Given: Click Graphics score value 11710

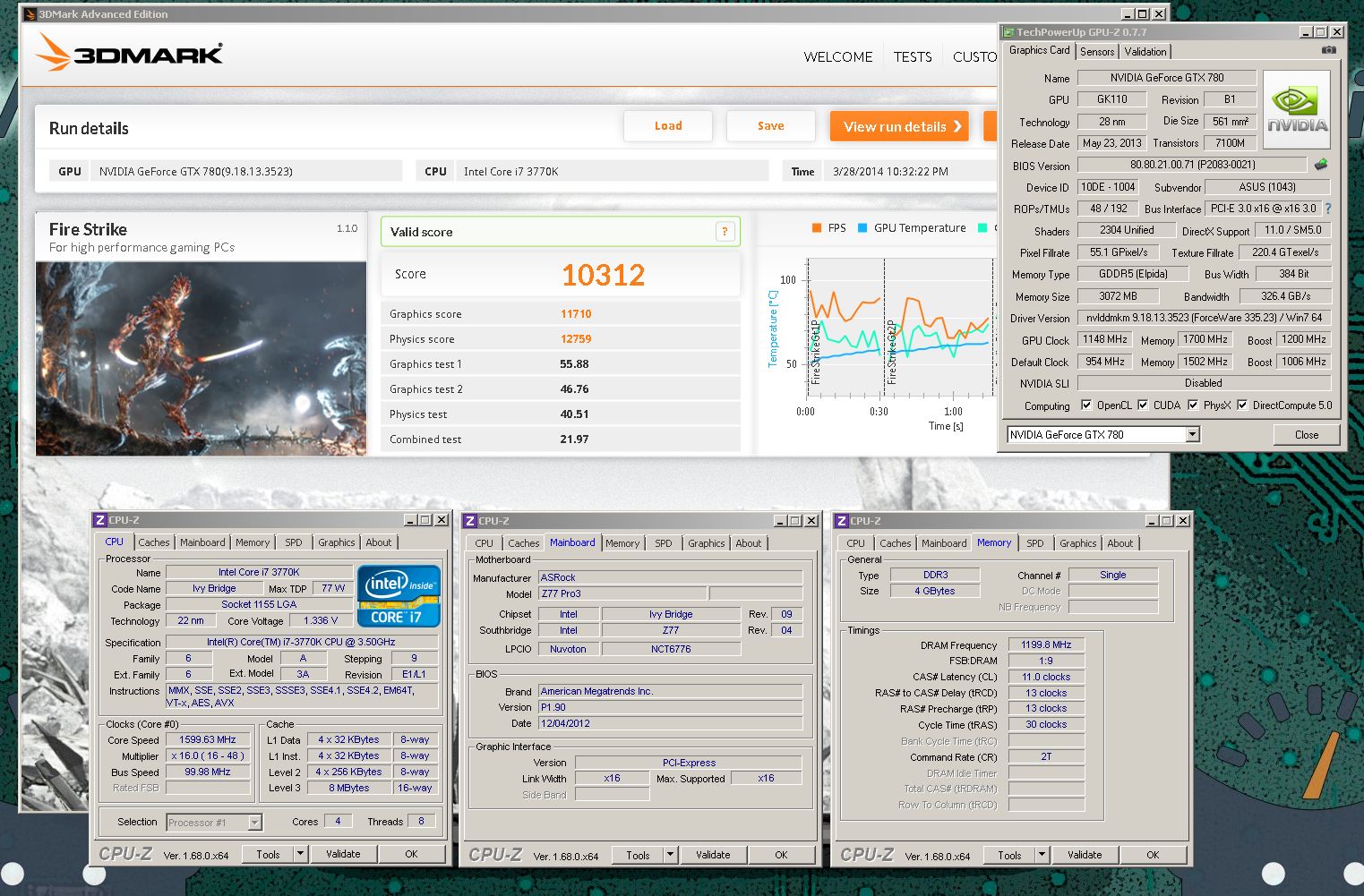Looking at the screenshot, I should point(576,314).
